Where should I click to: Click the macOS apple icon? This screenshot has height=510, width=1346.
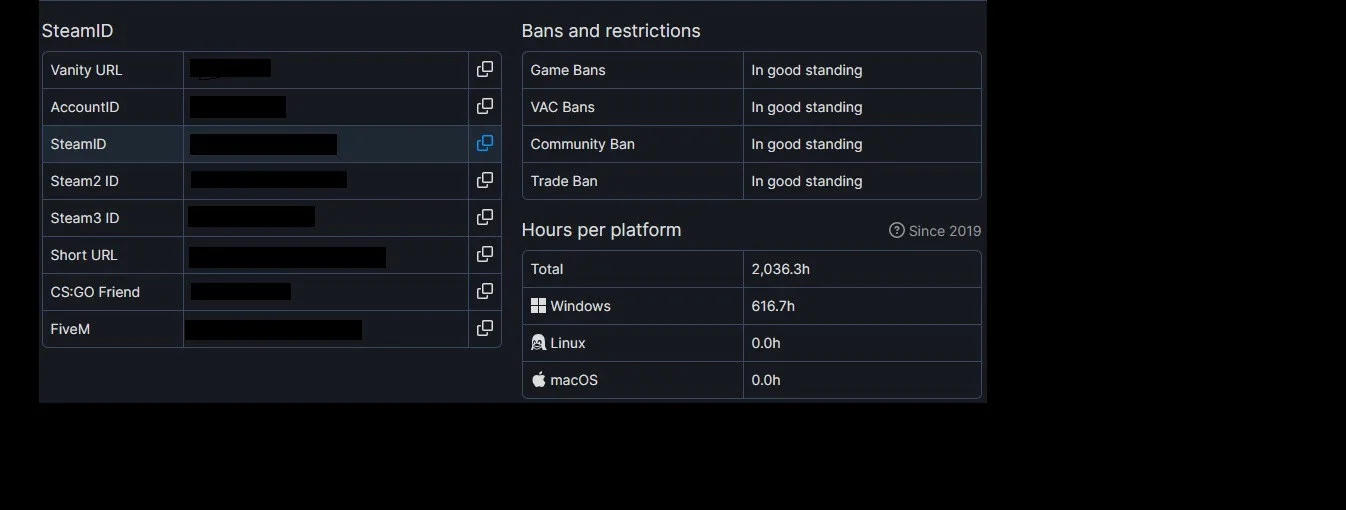tap(538, 380)
